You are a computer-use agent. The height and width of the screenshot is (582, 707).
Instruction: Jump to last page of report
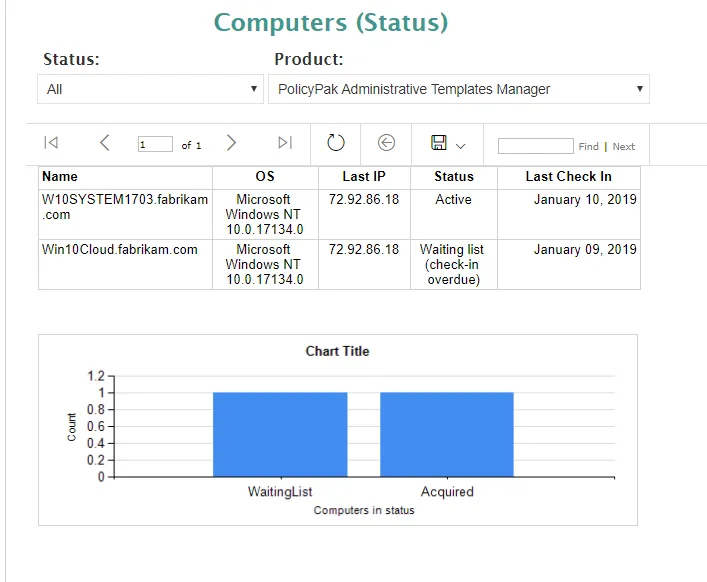[285, 144]
